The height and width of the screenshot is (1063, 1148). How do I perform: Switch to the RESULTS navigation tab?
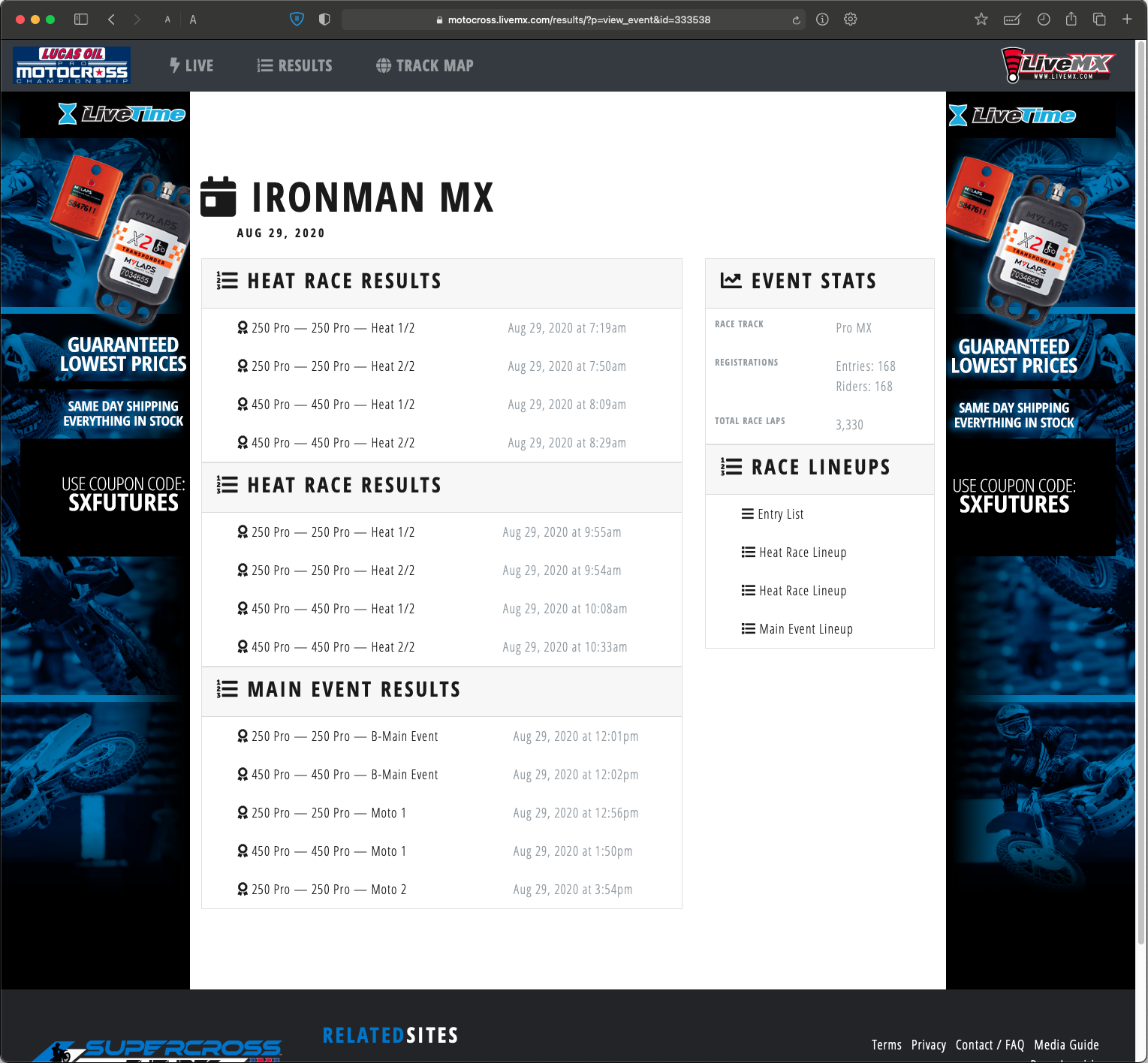click(x=295, y=66)
